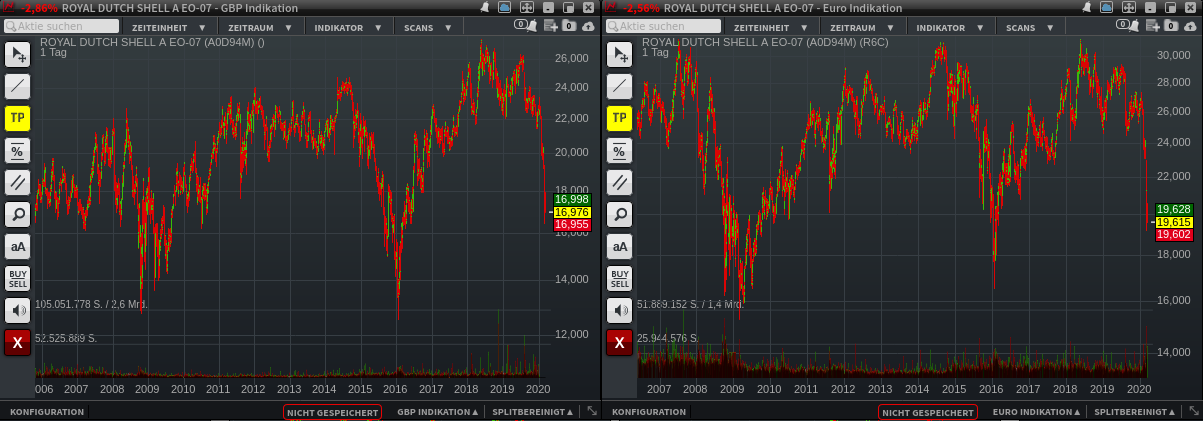Select the pointer tool in Euro chart toolbar
Image resolution: width=1203 pixels, height=421 pixels.
coord(620,54)
